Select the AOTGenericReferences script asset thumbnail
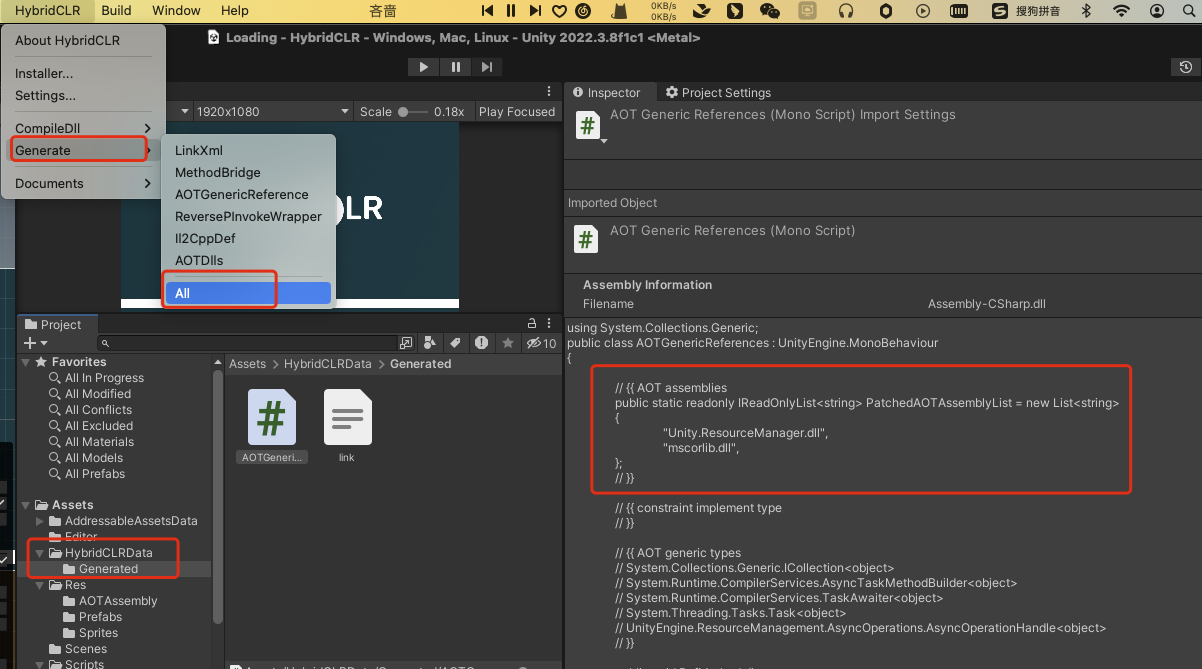This screenshot has width=1202, height=669. [x=272, y=417]
